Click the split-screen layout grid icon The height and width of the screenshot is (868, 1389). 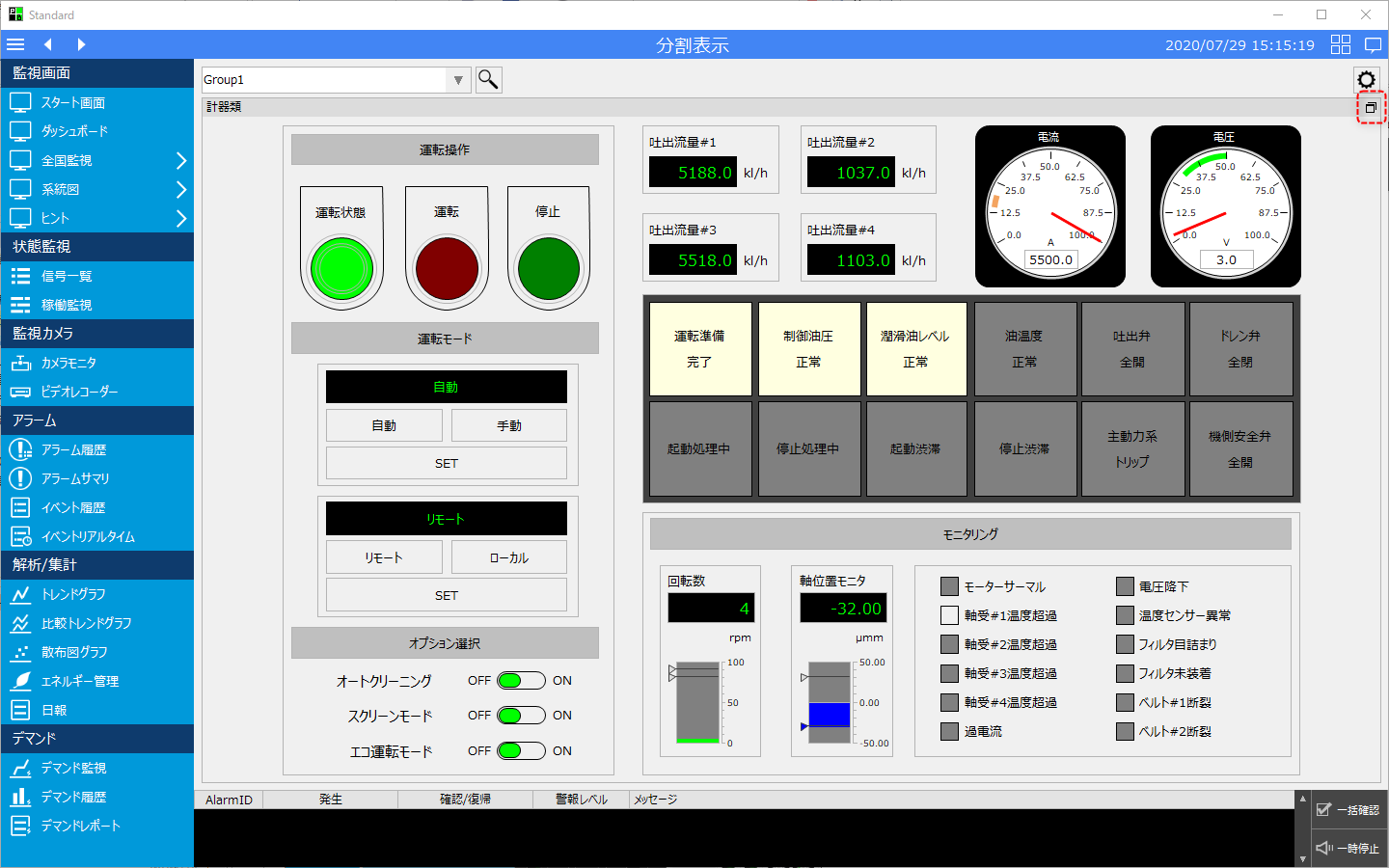coord(1341,44)
